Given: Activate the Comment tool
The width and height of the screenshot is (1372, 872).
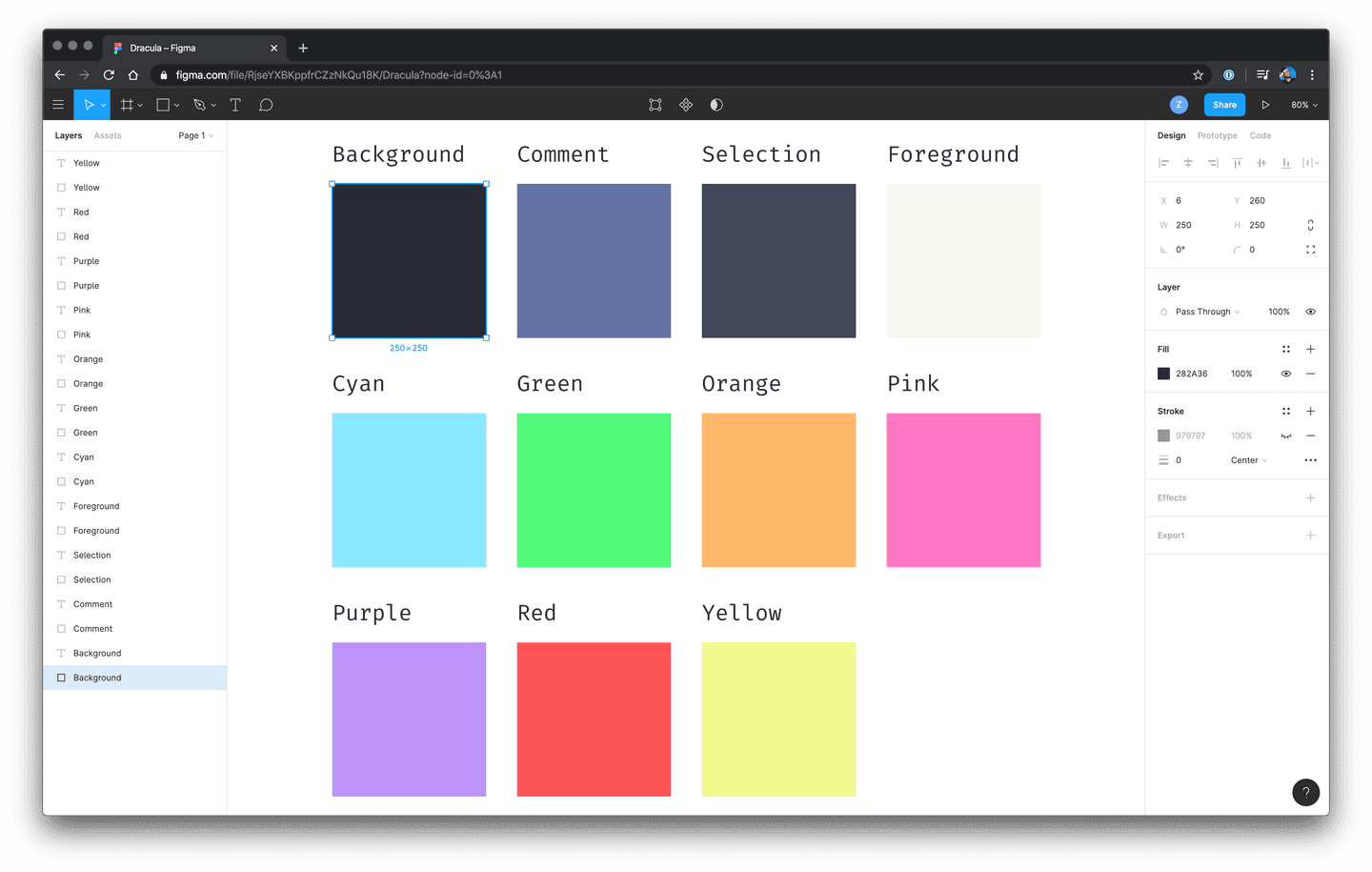Looking at the screenshot, I should (x=266, y=104).
